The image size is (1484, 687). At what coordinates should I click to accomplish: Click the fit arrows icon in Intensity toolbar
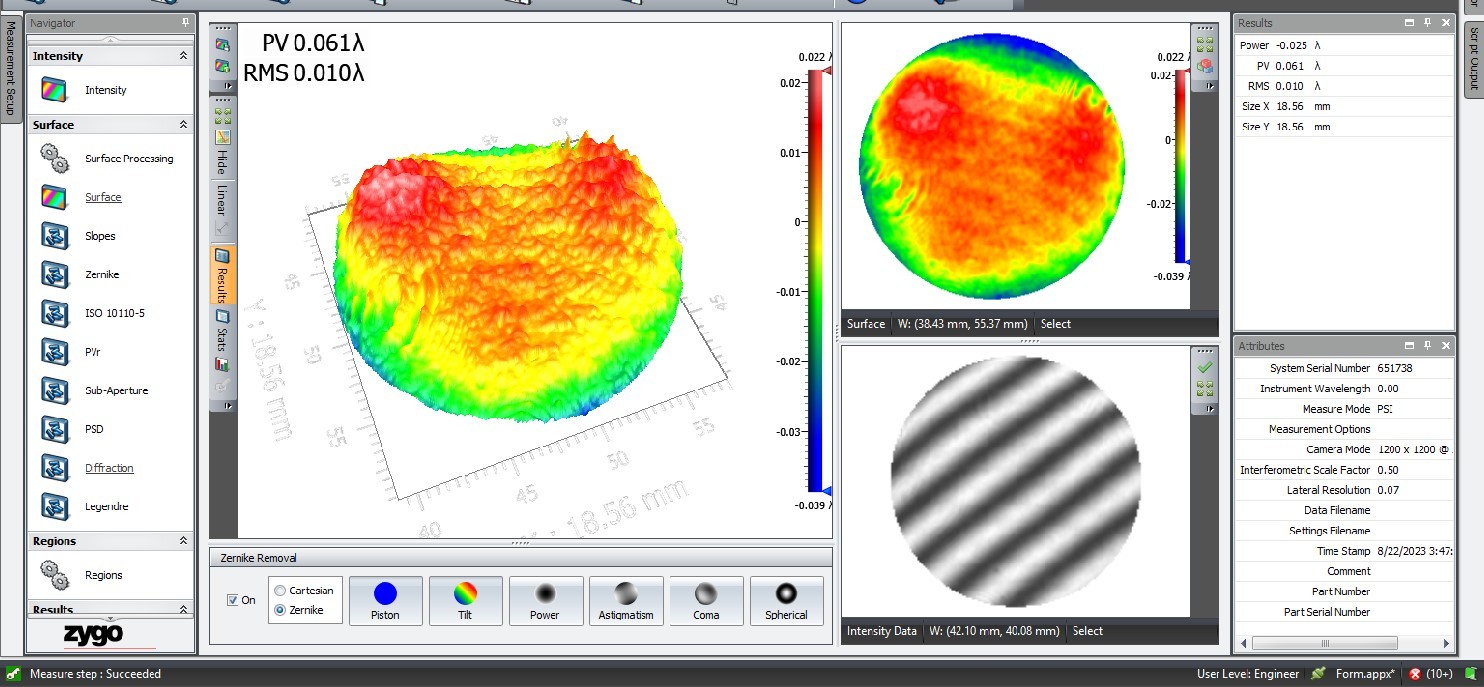coord(1205,389)
